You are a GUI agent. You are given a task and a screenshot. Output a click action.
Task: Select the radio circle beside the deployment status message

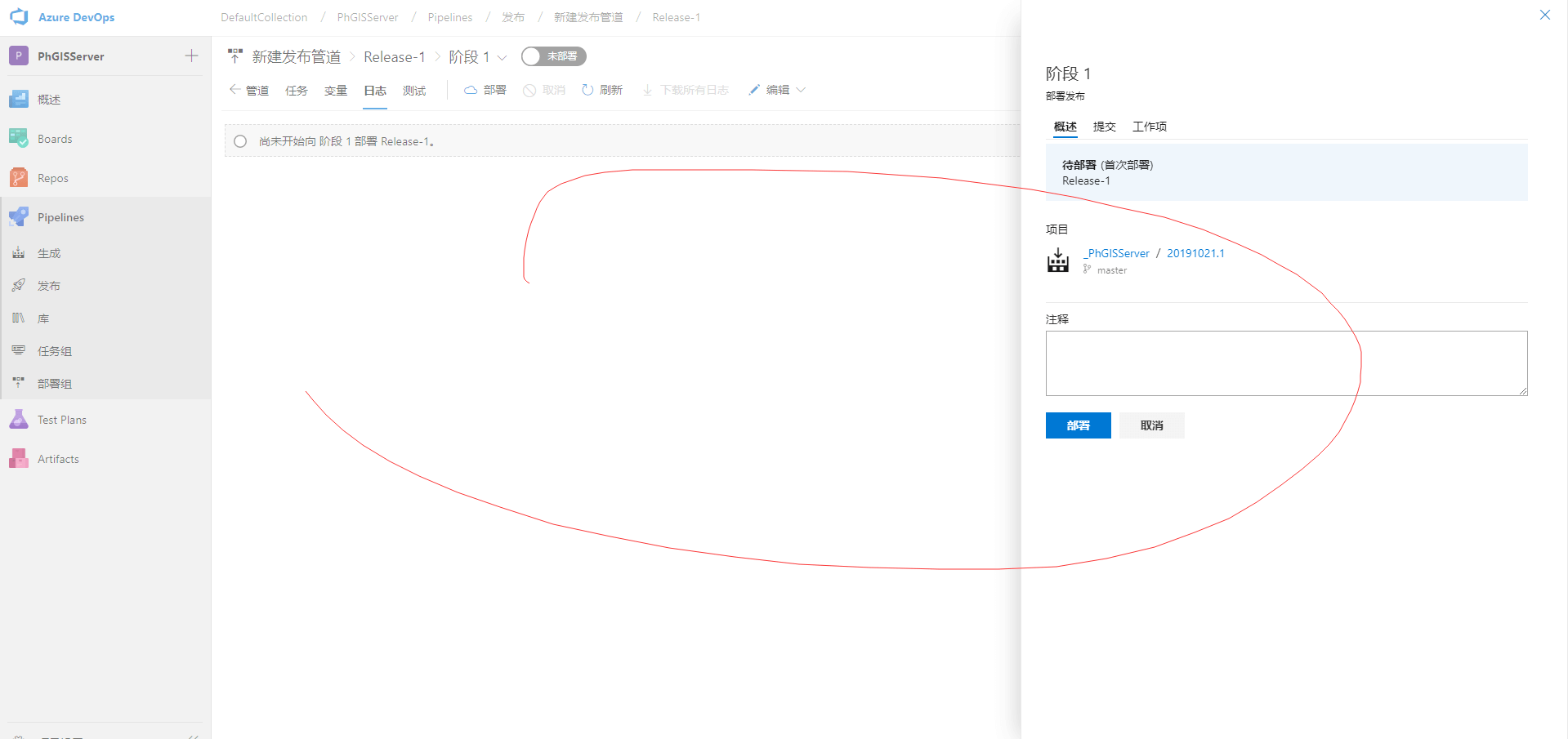click(x=240, y=141)
